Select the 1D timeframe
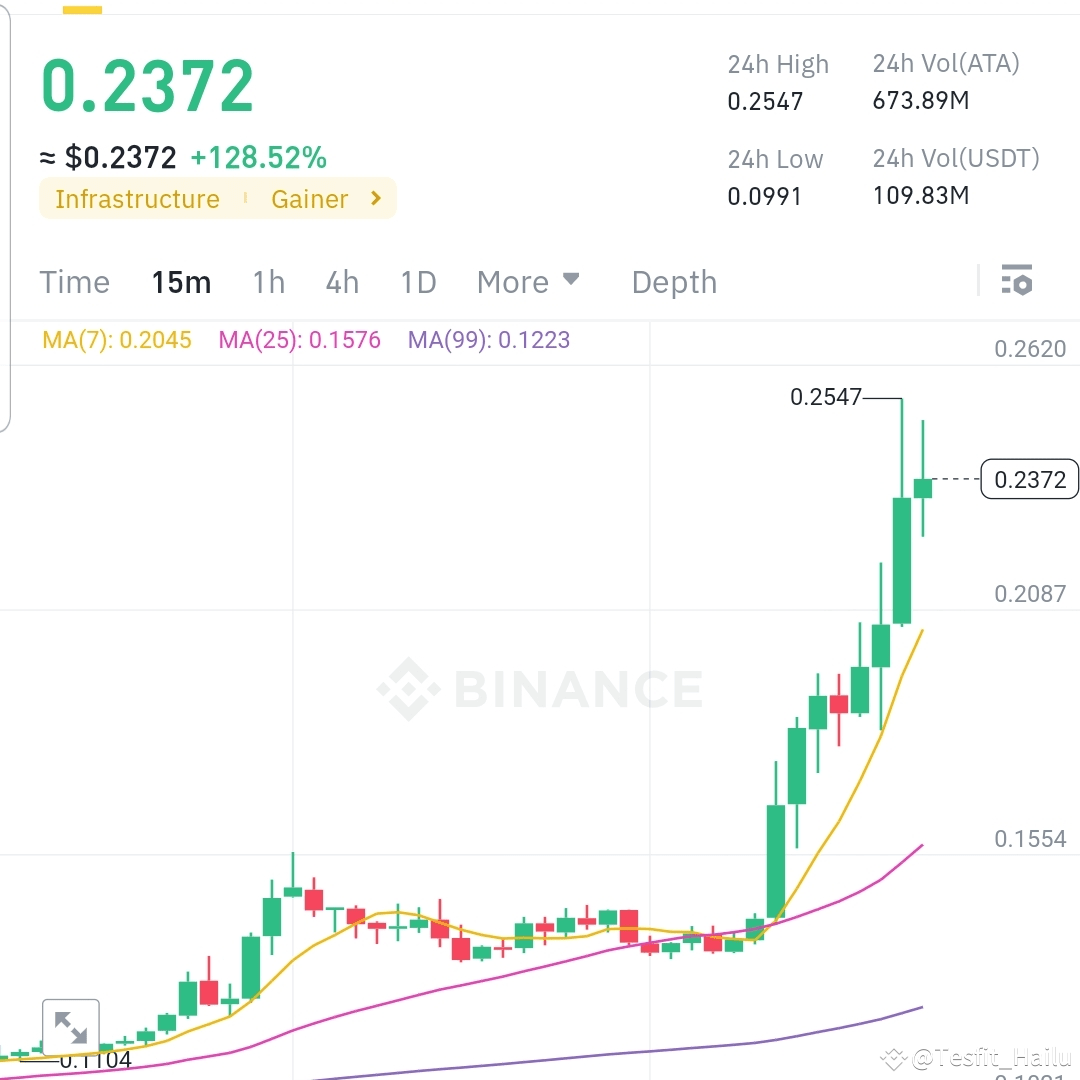Viewport: 1080px width, 1080px height. click(418, 282)
